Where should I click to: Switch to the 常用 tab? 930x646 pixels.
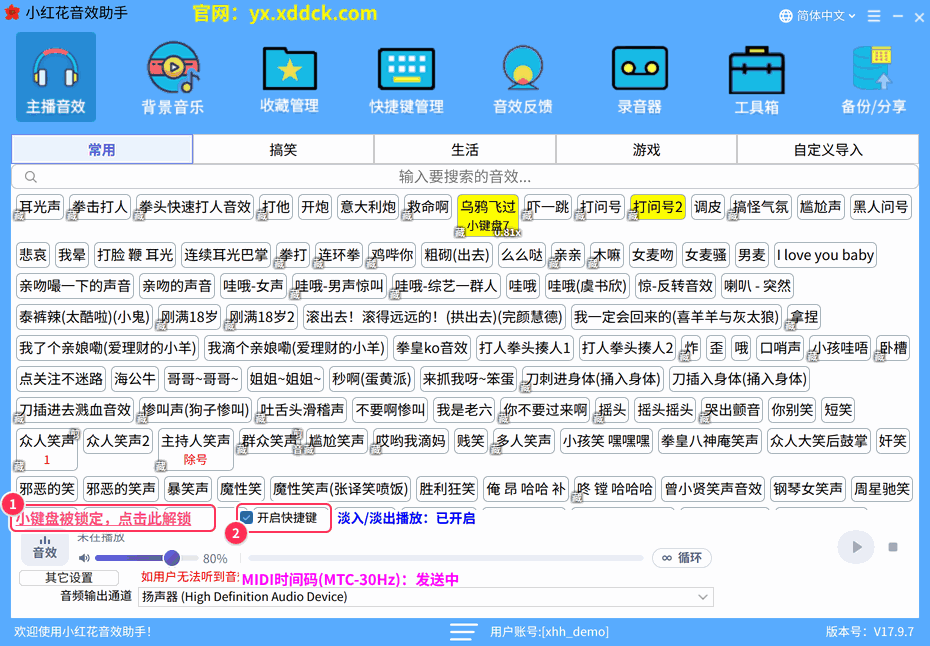[x=102, y=149]
